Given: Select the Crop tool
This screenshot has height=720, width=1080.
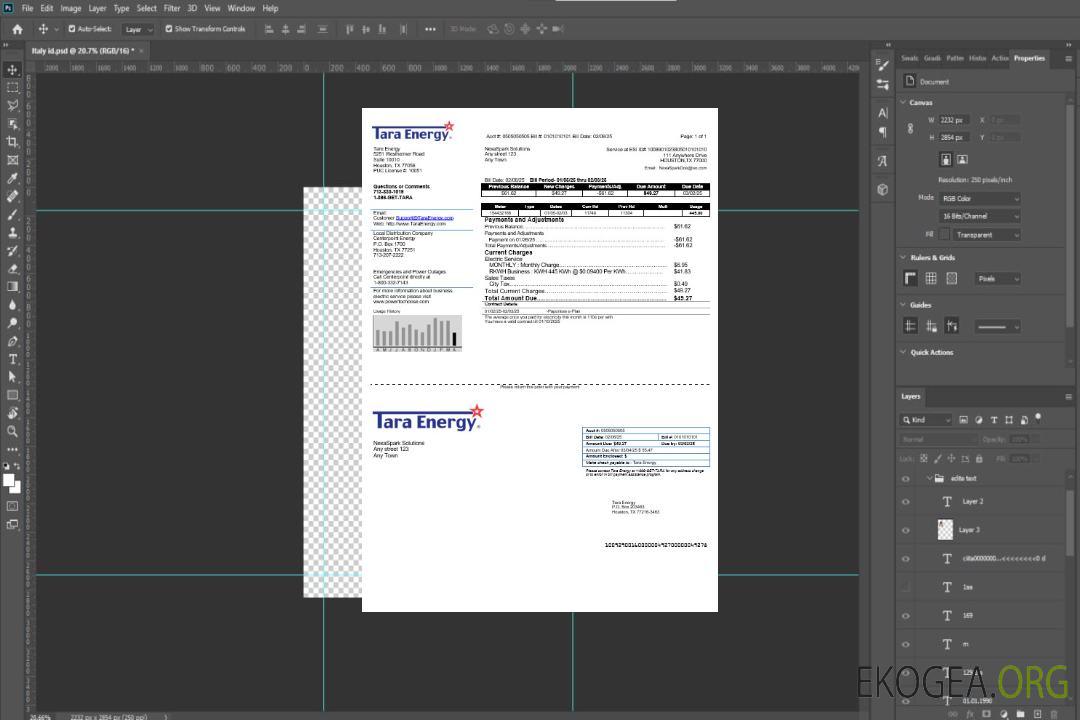Looking at the screenshot, I should click(13, 142).
